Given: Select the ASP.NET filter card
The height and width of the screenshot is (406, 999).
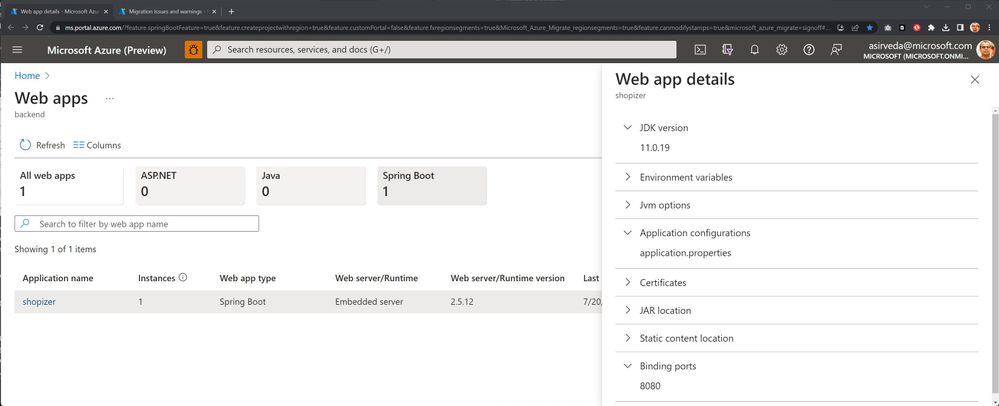Looking at the screenshot, I should 190,185.
